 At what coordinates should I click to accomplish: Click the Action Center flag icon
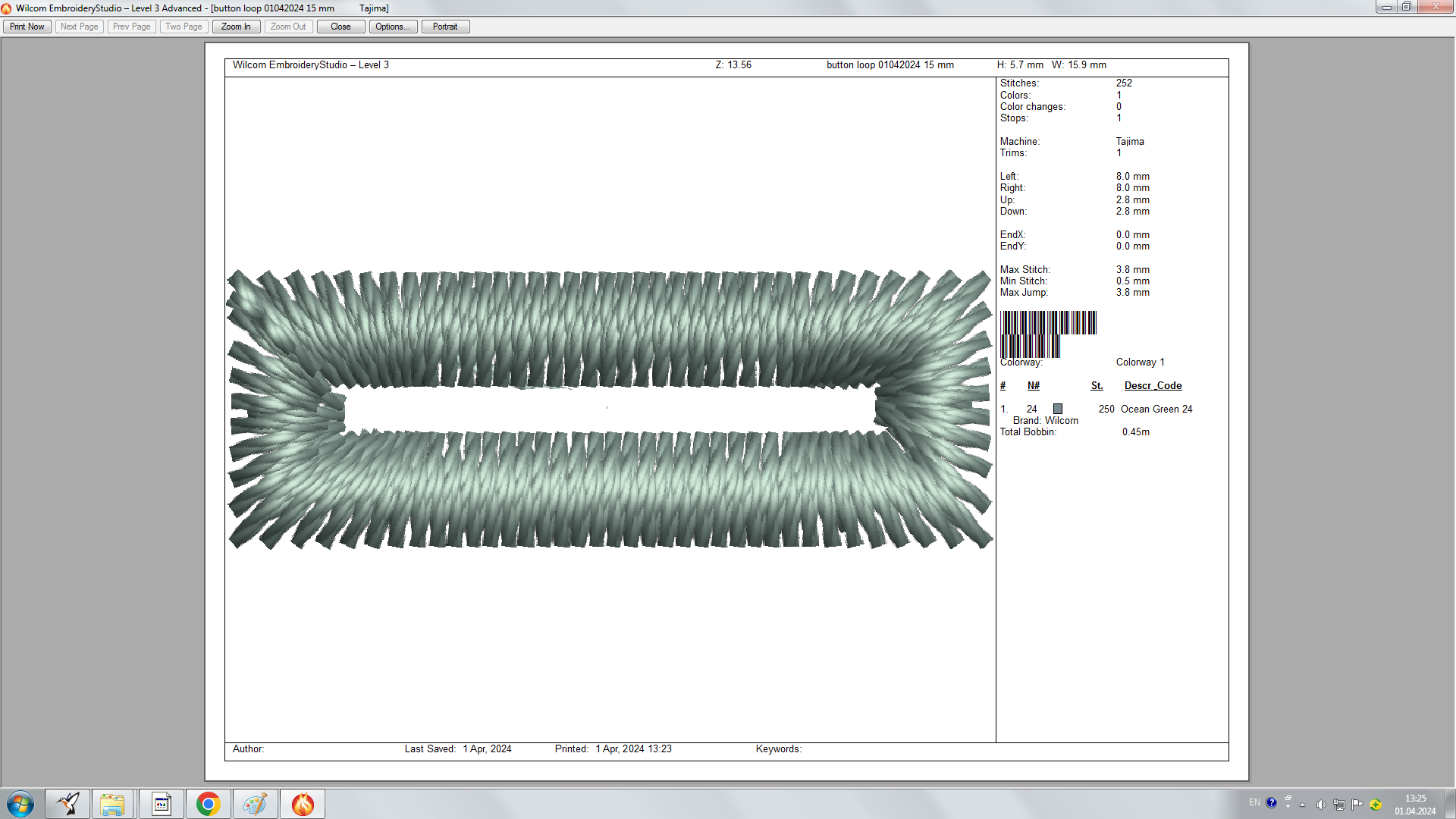1357,804
